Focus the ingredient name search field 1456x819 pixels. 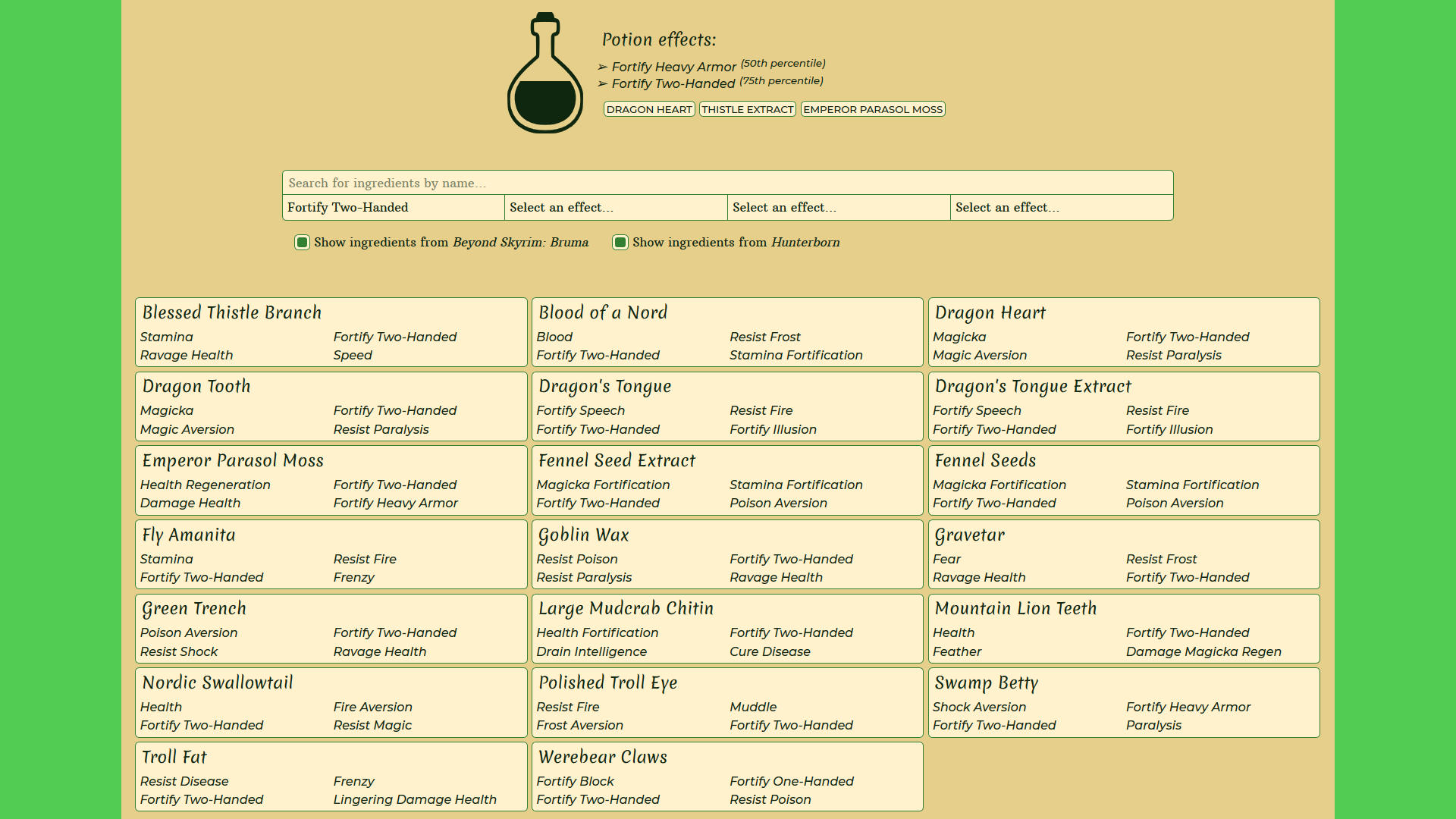point(727,183)
